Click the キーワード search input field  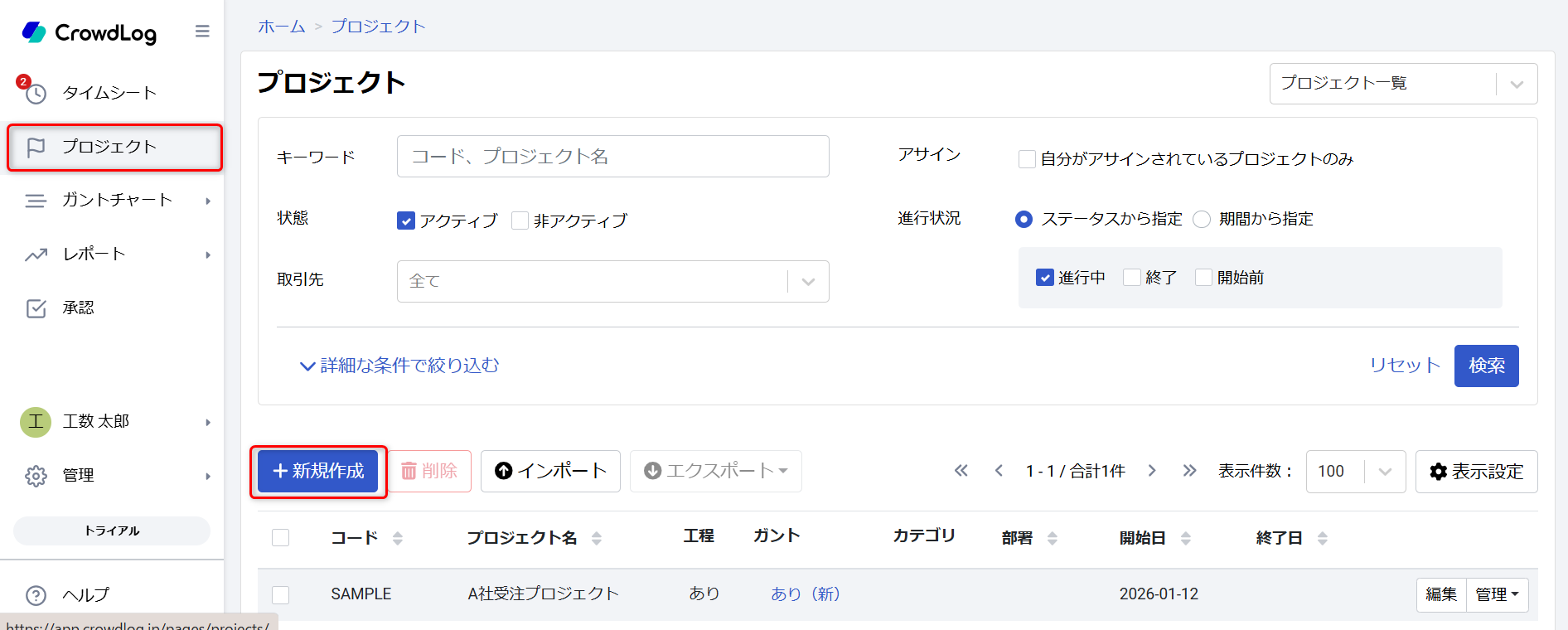pos(612,157)
